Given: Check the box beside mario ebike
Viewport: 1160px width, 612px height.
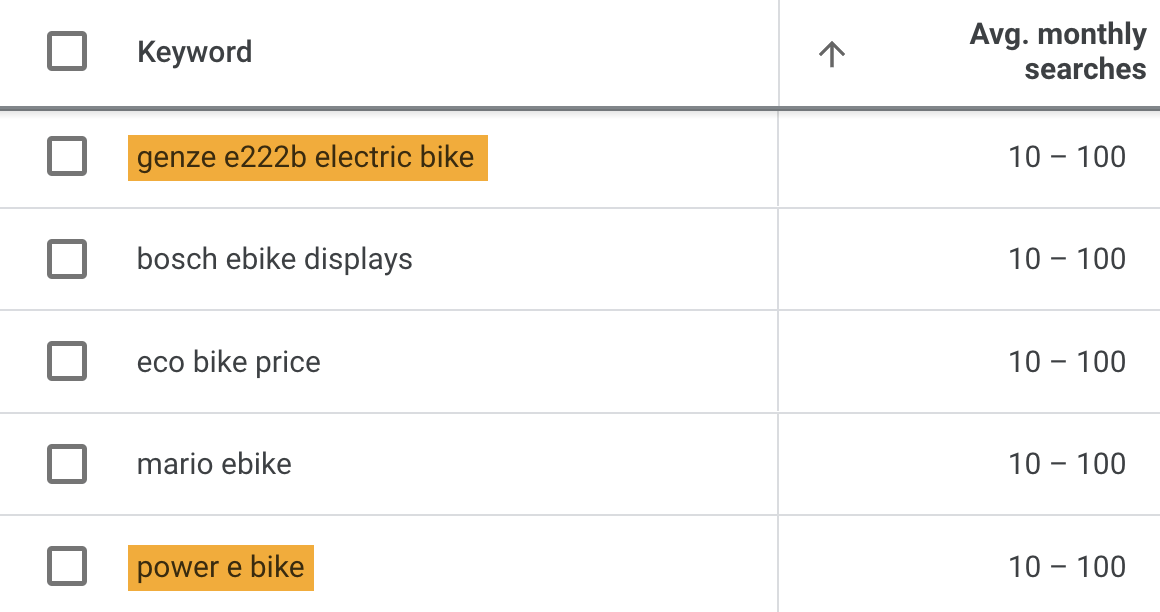Looking at the screenshot, I should (x=66, y=464).
